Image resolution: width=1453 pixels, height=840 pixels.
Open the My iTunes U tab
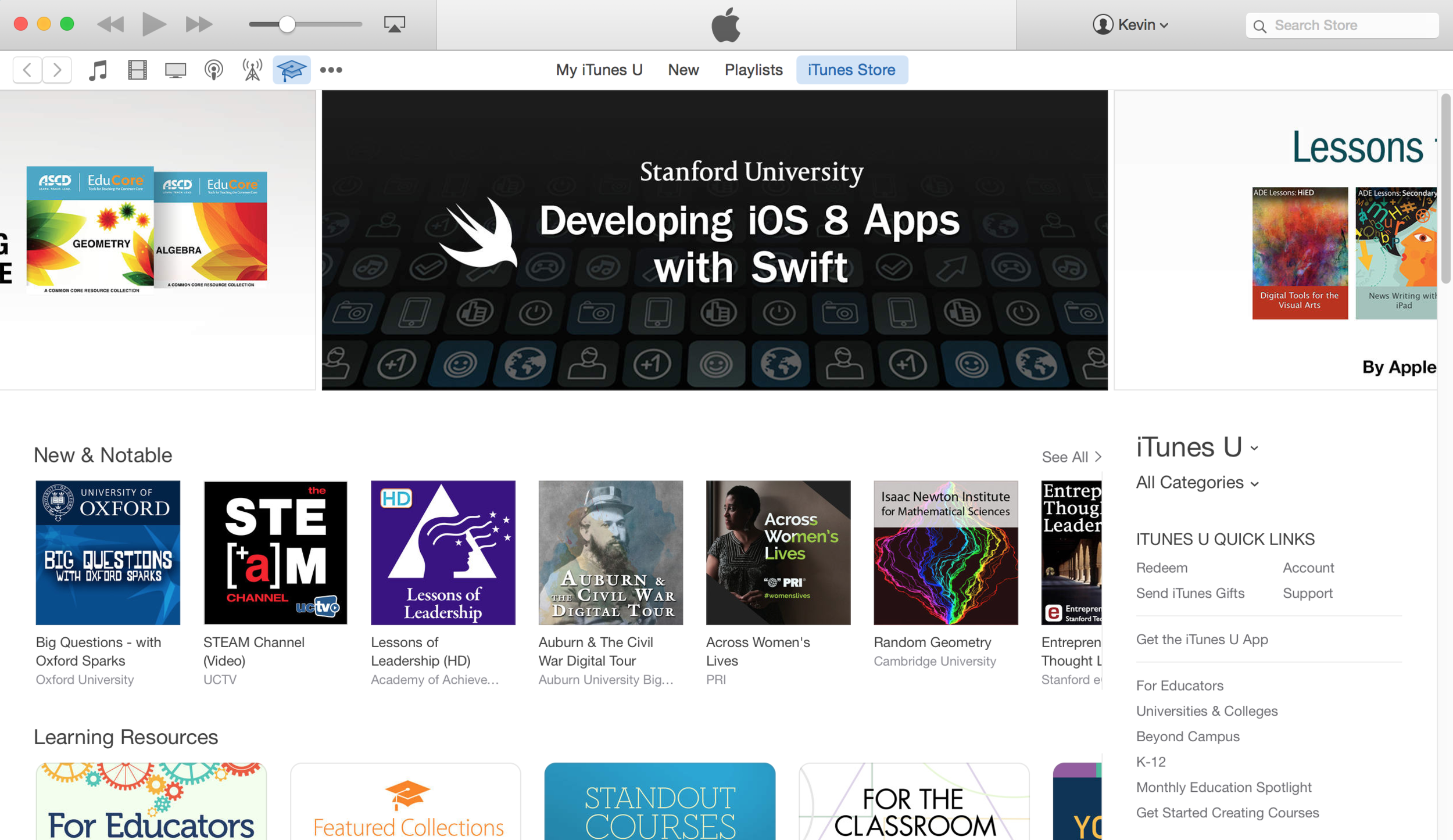point(599,70)
